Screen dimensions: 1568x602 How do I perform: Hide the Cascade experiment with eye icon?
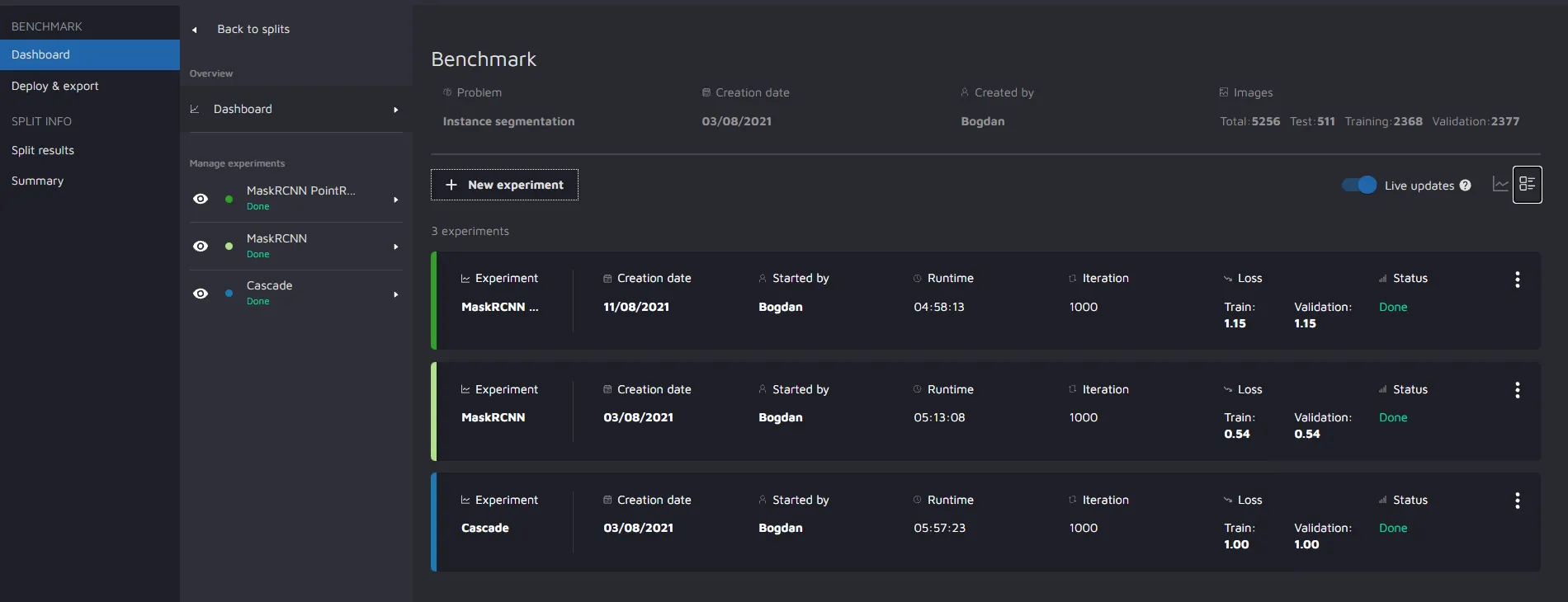201,294
